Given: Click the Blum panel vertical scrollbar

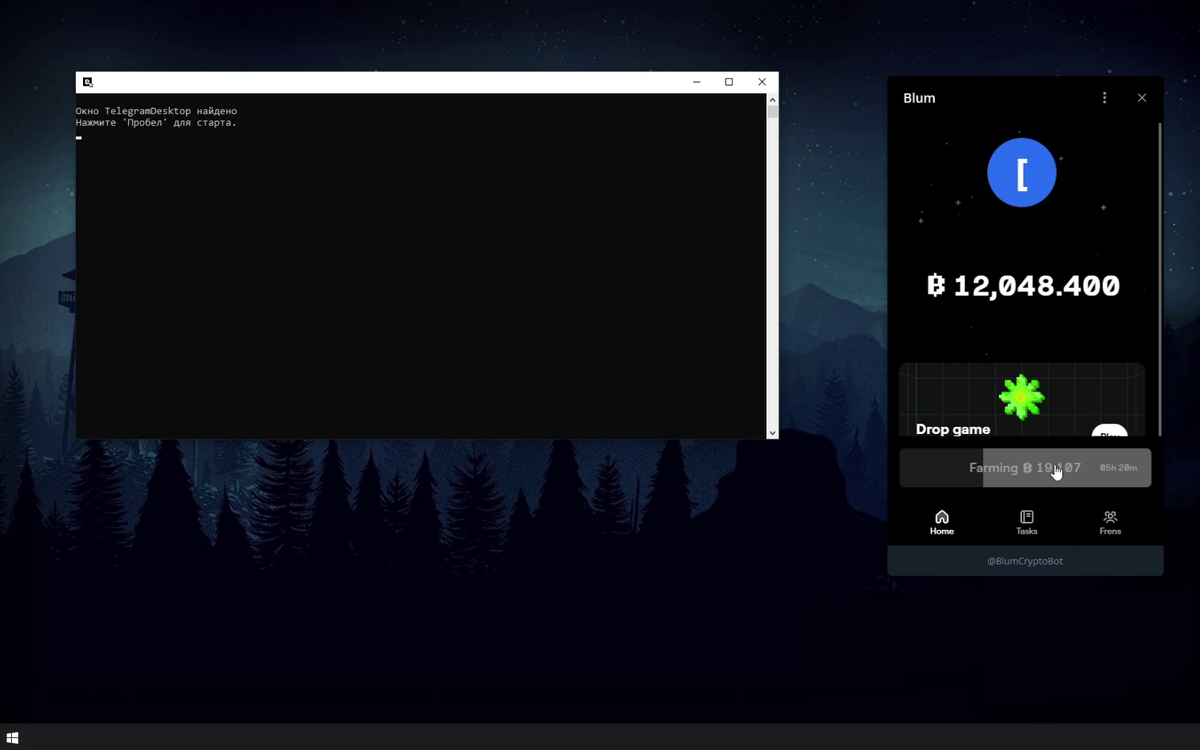Looking at the screenshot, I should coord(1160,279).
